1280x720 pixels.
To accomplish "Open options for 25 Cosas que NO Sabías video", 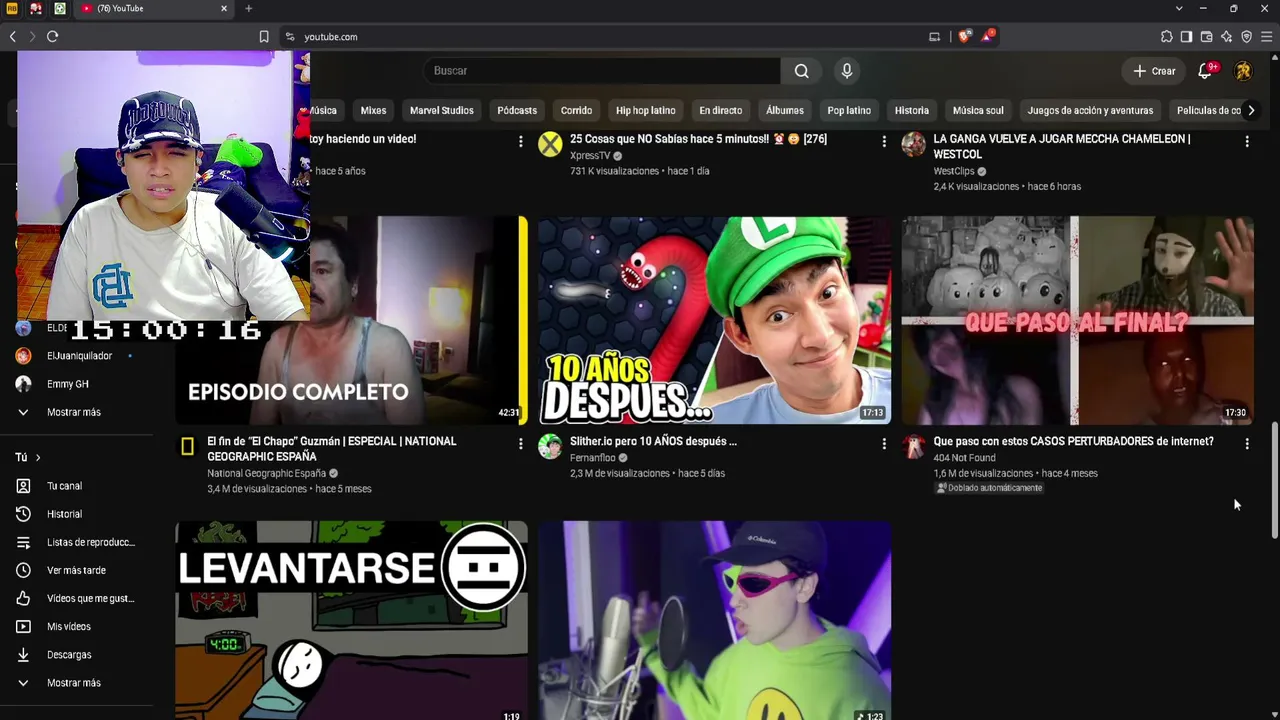I will [x=884, y=142].
